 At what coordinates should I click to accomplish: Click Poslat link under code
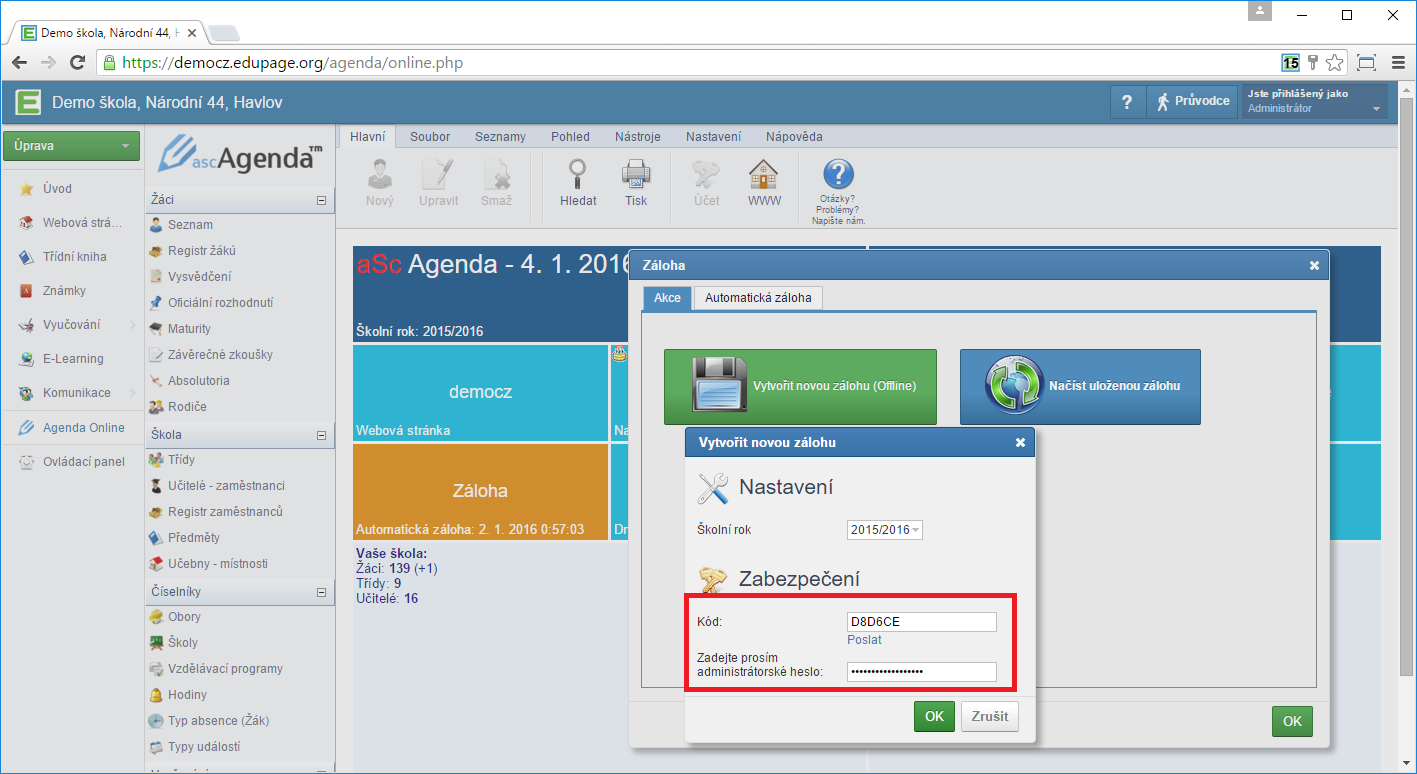tap(864, 640)
